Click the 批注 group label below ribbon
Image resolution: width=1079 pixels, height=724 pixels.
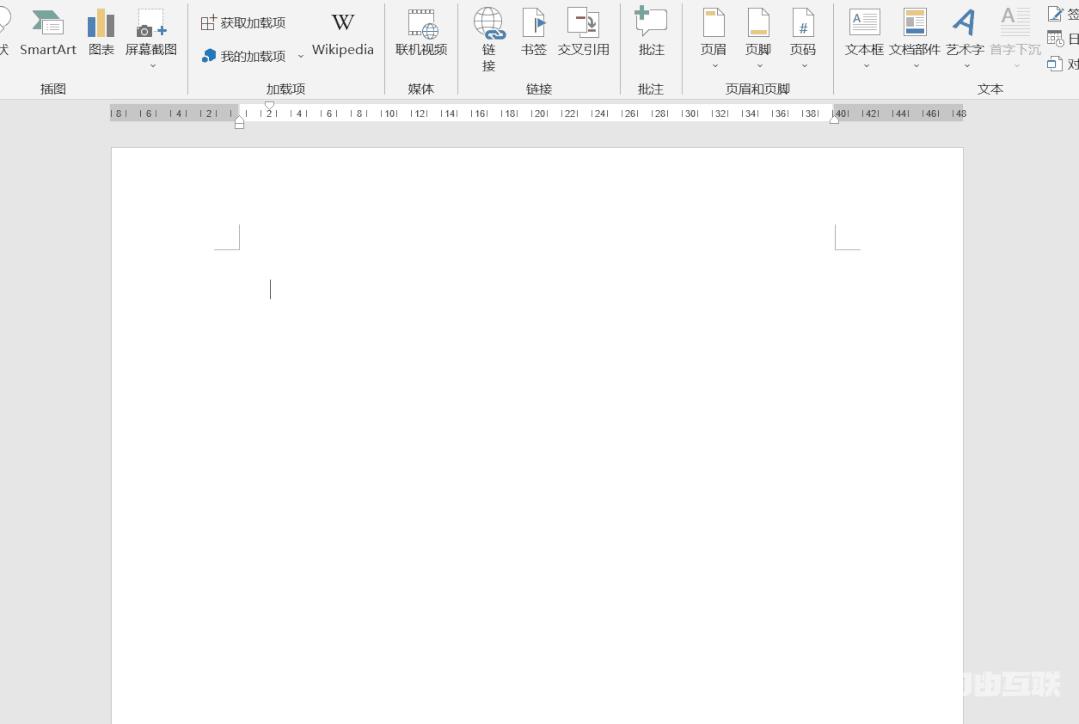point(650,89)
